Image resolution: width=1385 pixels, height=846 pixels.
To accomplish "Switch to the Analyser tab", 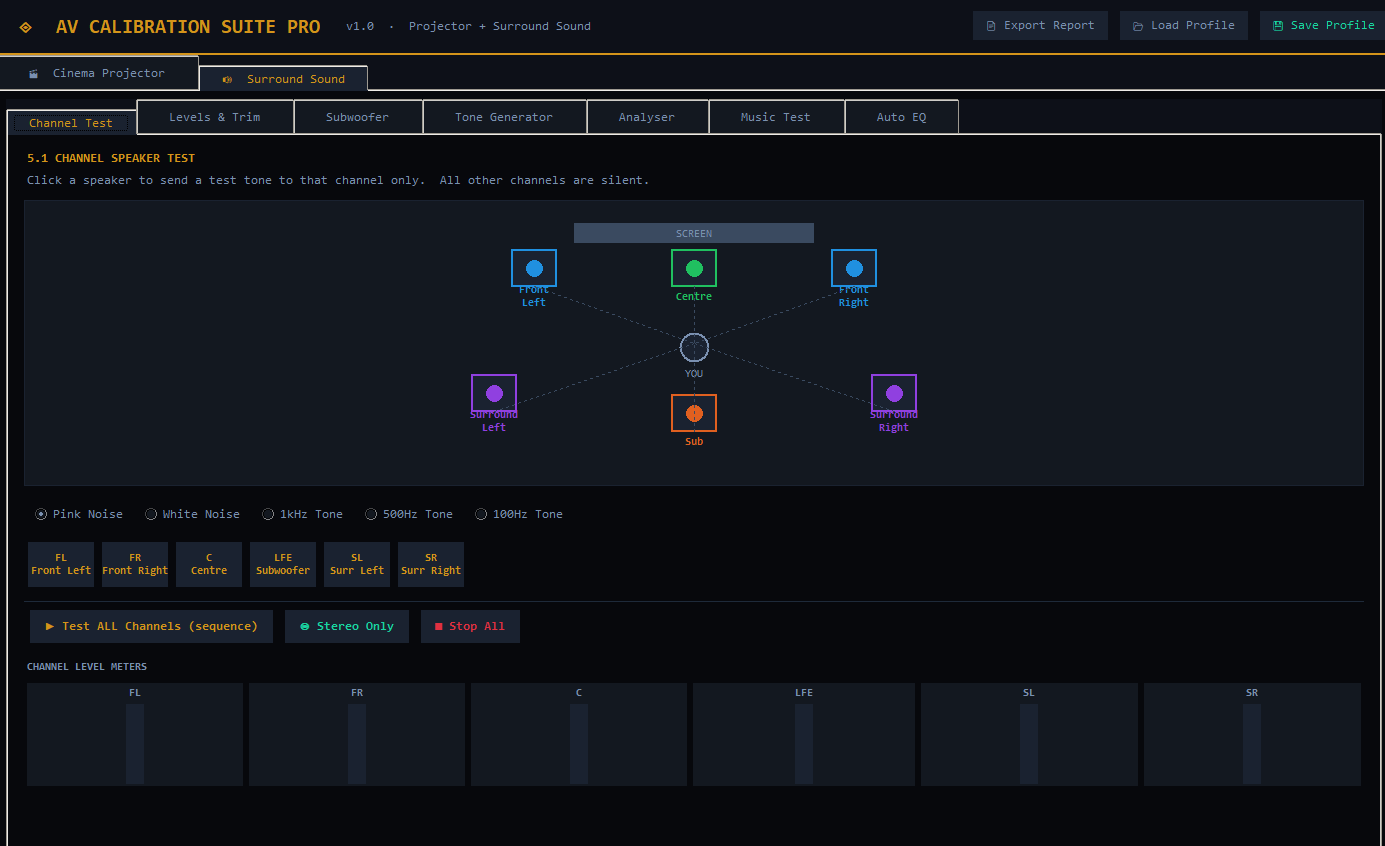I will pos(647,117).
